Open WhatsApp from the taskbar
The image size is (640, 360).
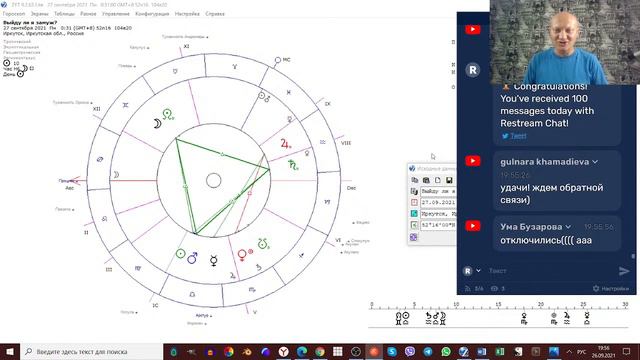[446, 351]
